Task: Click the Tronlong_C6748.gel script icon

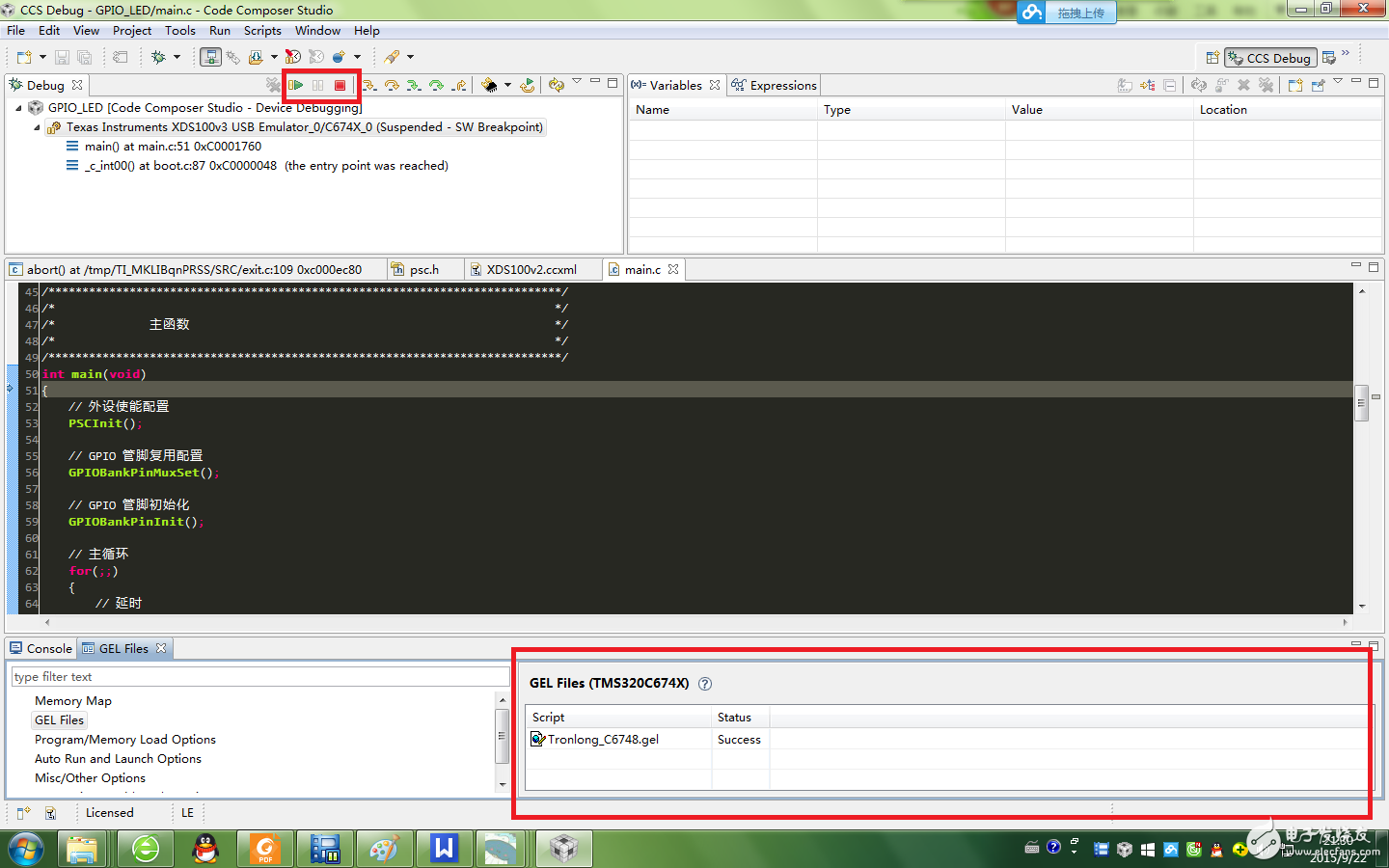Action: [538, 739]
